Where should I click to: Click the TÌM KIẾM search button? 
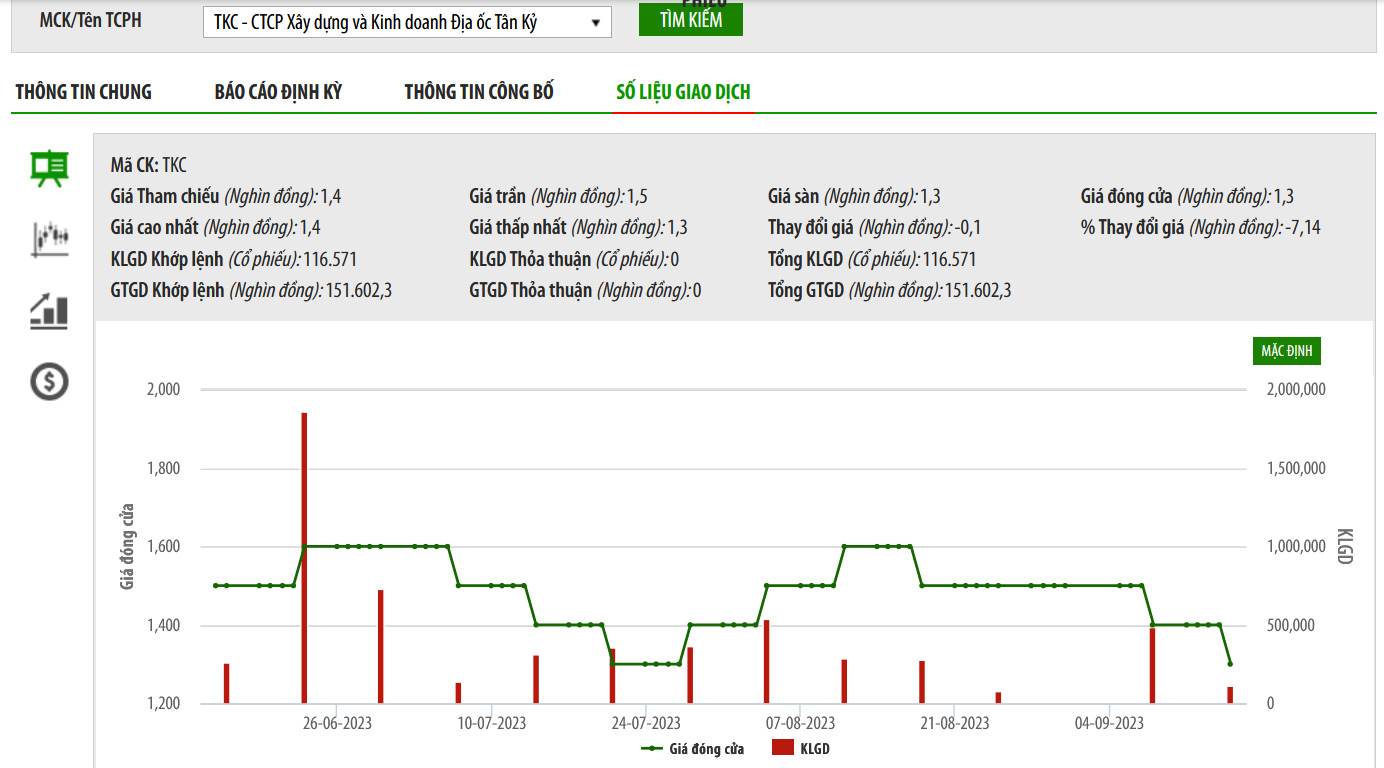tap(690, 19)
